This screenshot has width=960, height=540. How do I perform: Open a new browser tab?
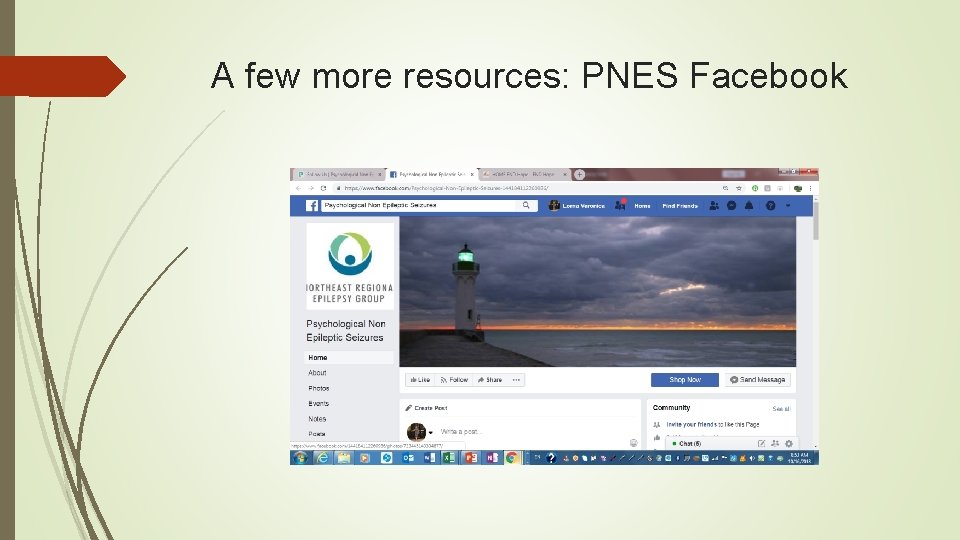tap(579, 174)
